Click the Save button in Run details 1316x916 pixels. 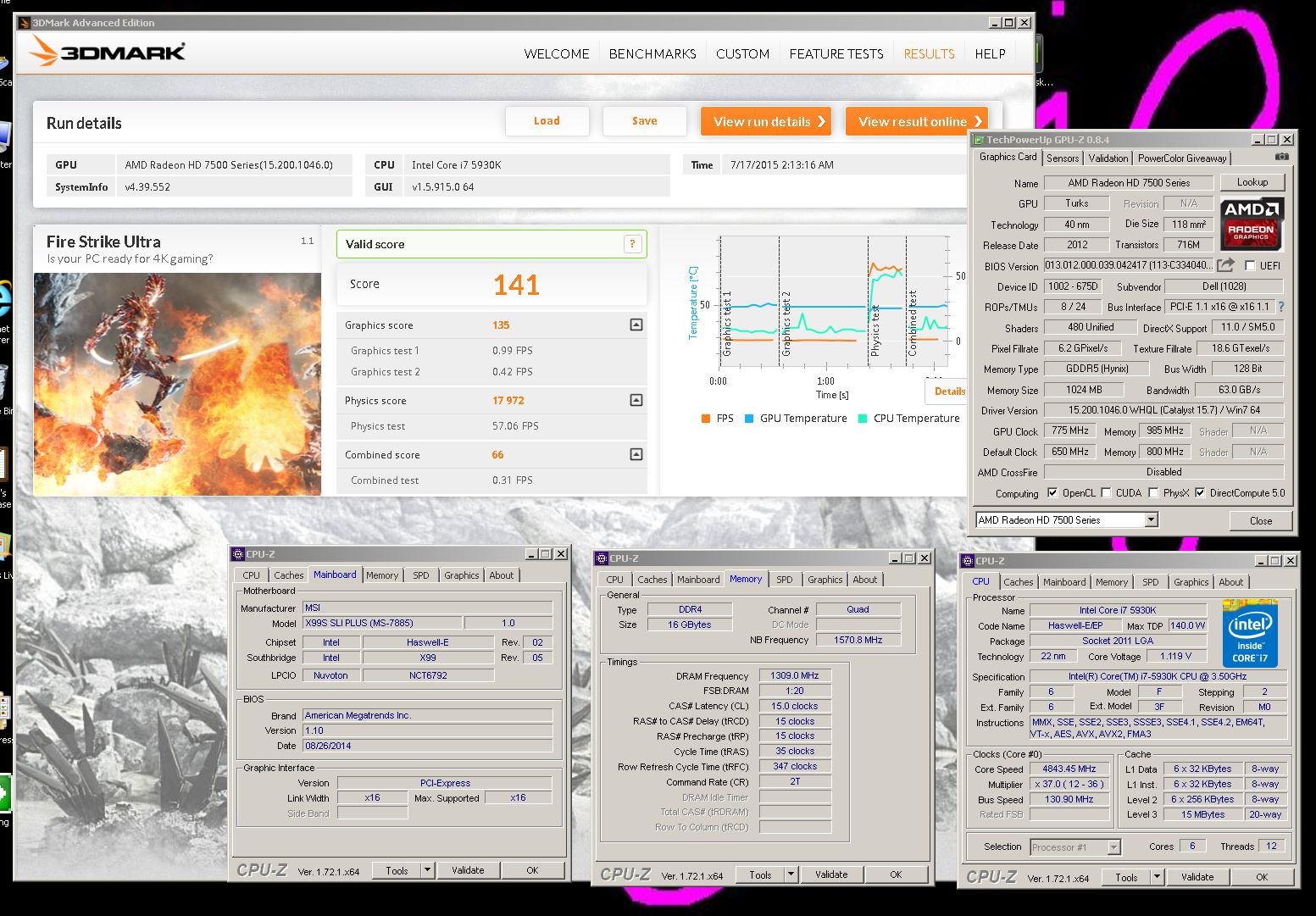tap(645, 121)
